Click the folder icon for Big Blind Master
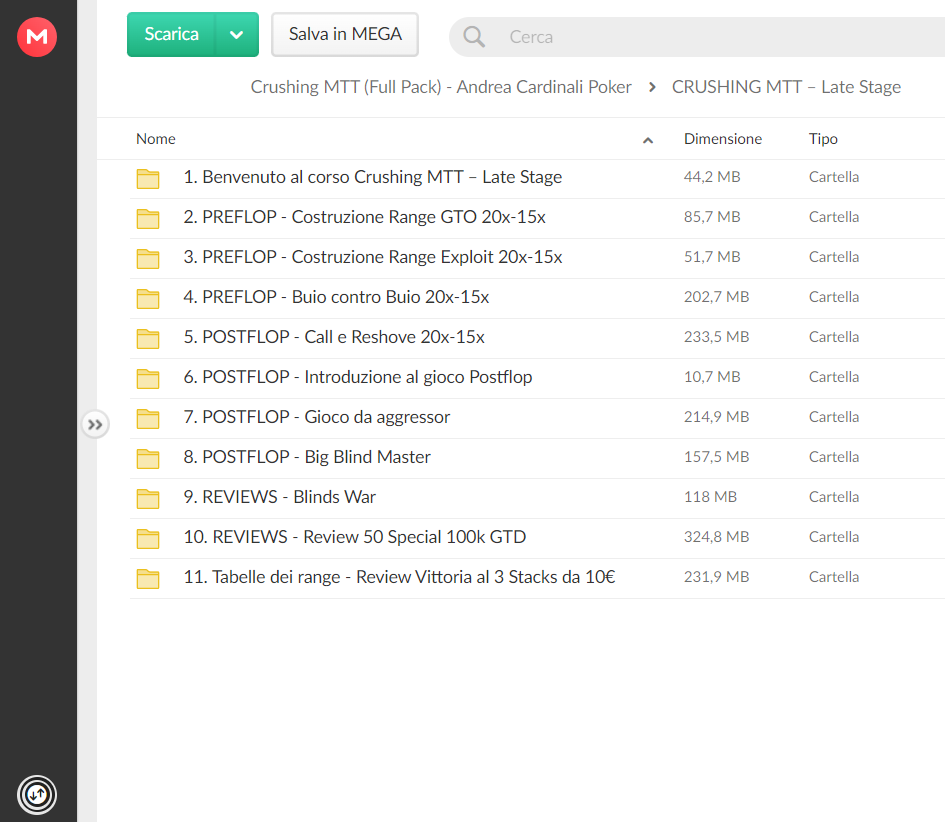945x822 pixels. tap(148, 458)
